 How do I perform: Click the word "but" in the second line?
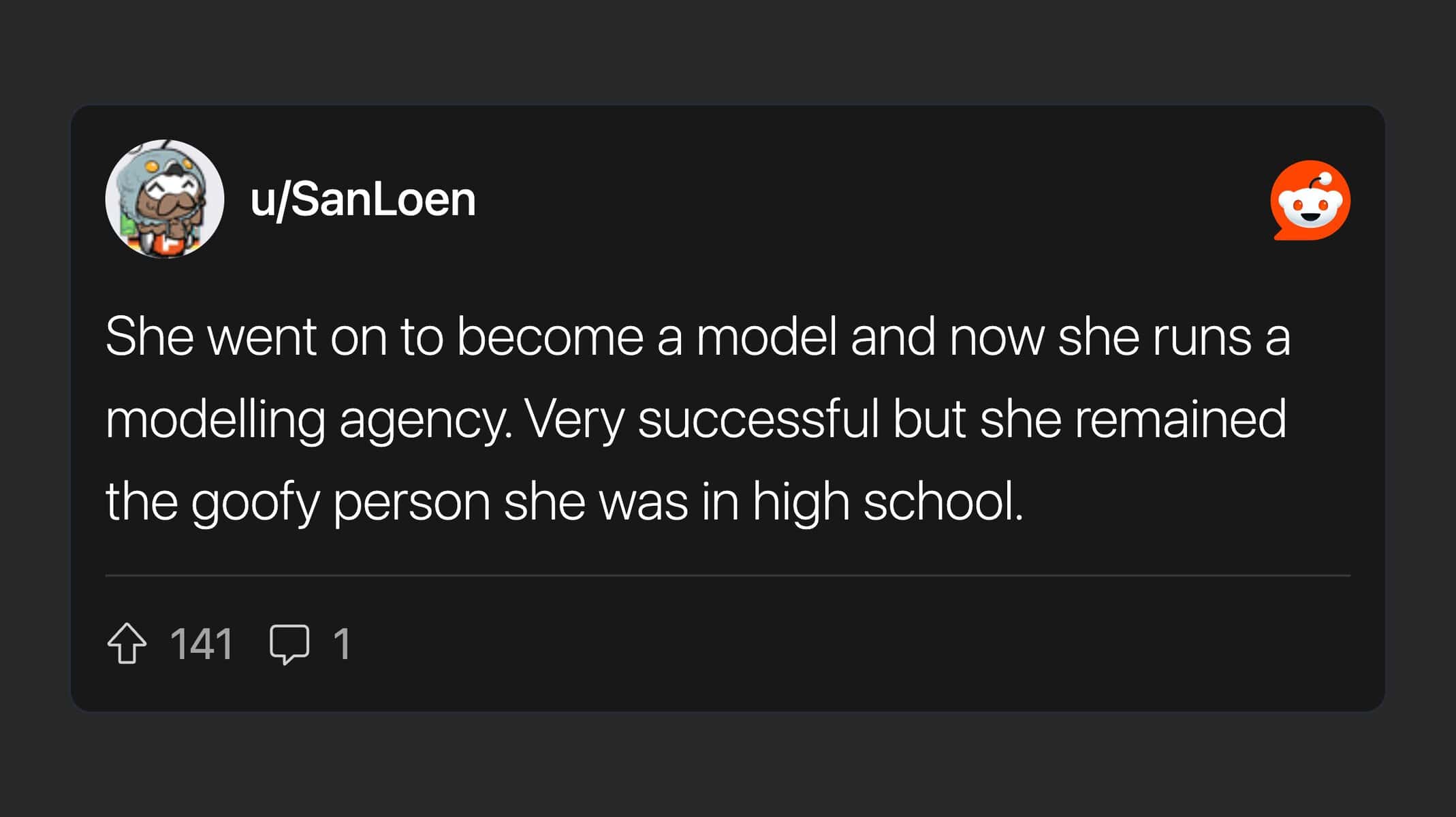929,420
